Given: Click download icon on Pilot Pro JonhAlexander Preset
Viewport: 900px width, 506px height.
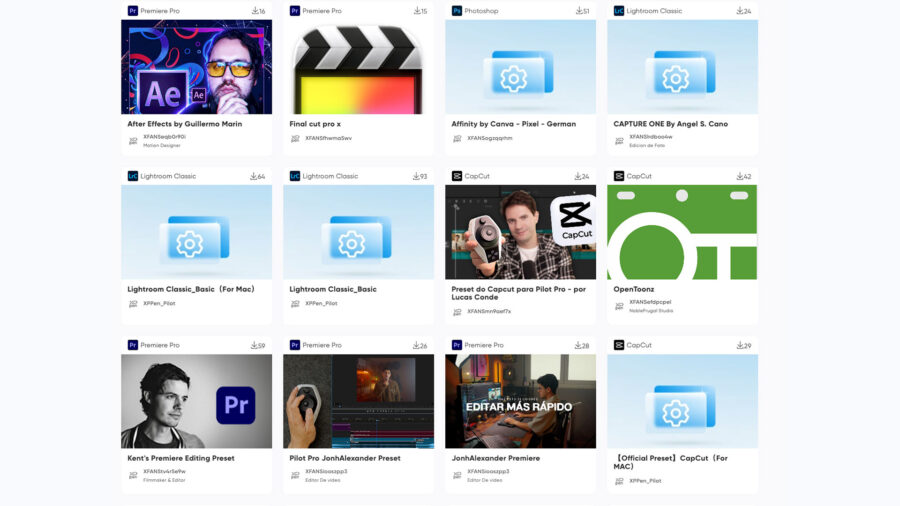Looking at the screenshot, I should click(x=416, y=345).
